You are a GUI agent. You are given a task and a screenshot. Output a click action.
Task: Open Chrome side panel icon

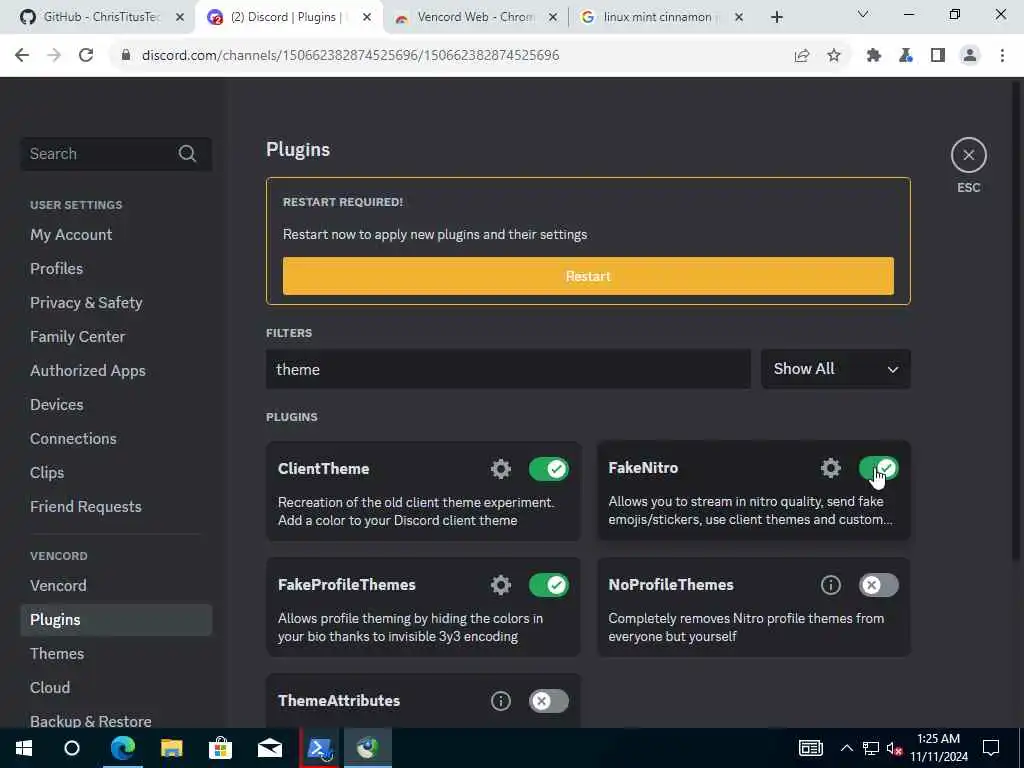[x=938, y=56]
